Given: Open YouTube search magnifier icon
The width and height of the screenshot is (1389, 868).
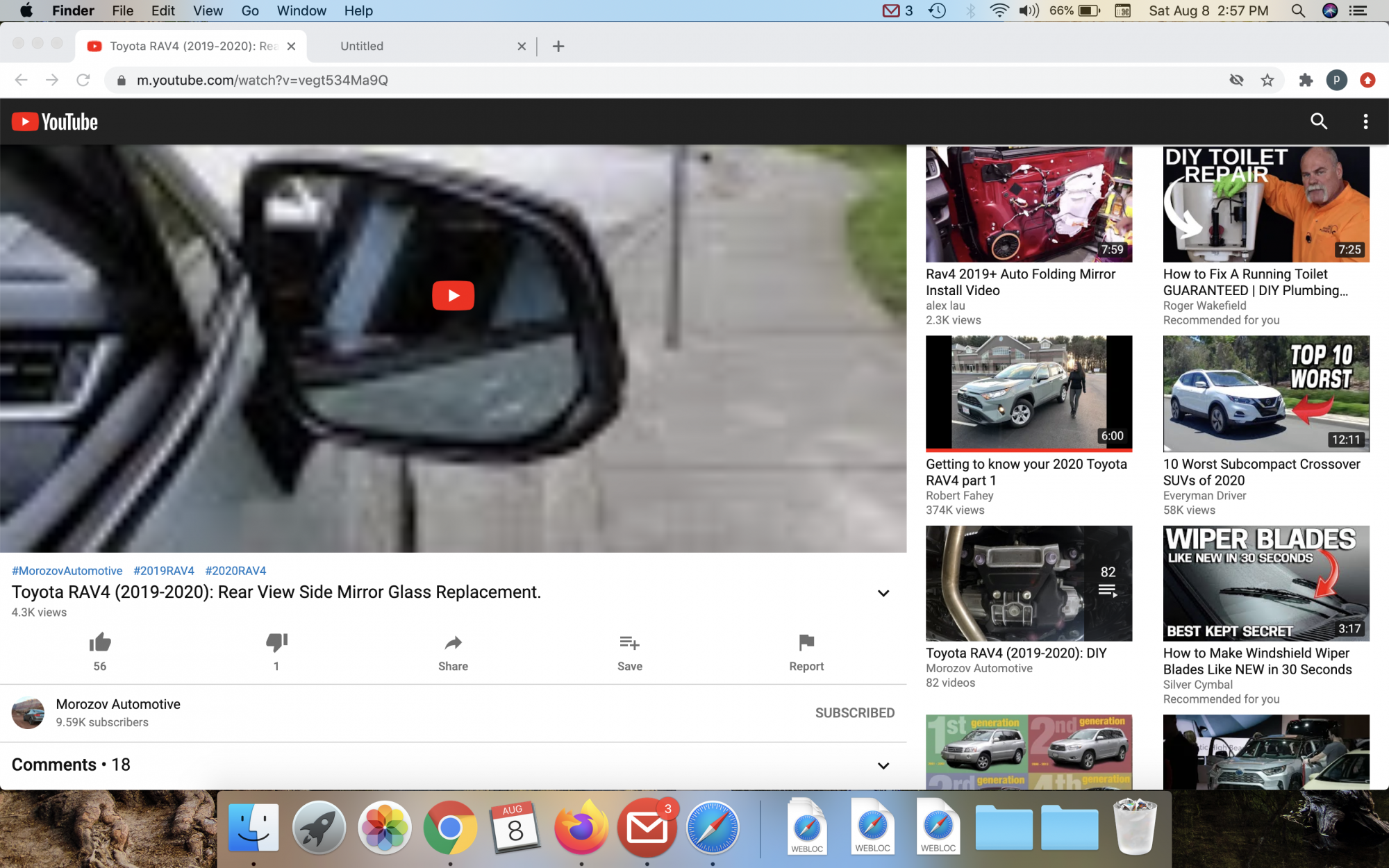Looking at the screenshot, I should coord(1318,122).
